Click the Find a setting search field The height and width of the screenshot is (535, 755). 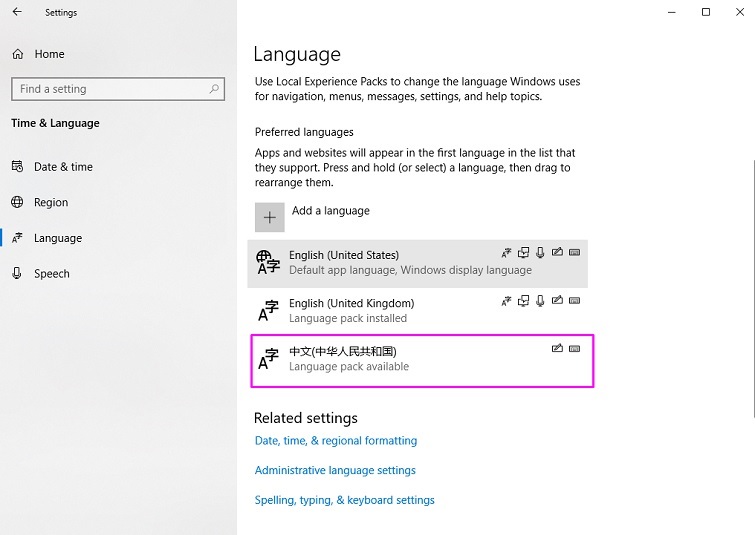pyautogui.click(x=110, y=89)
